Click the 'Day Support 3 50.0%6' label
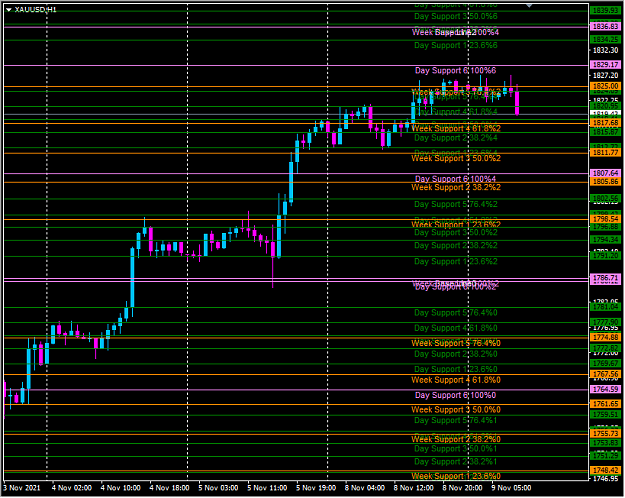Viewport: 625px width, 498px height. (456, 16)
